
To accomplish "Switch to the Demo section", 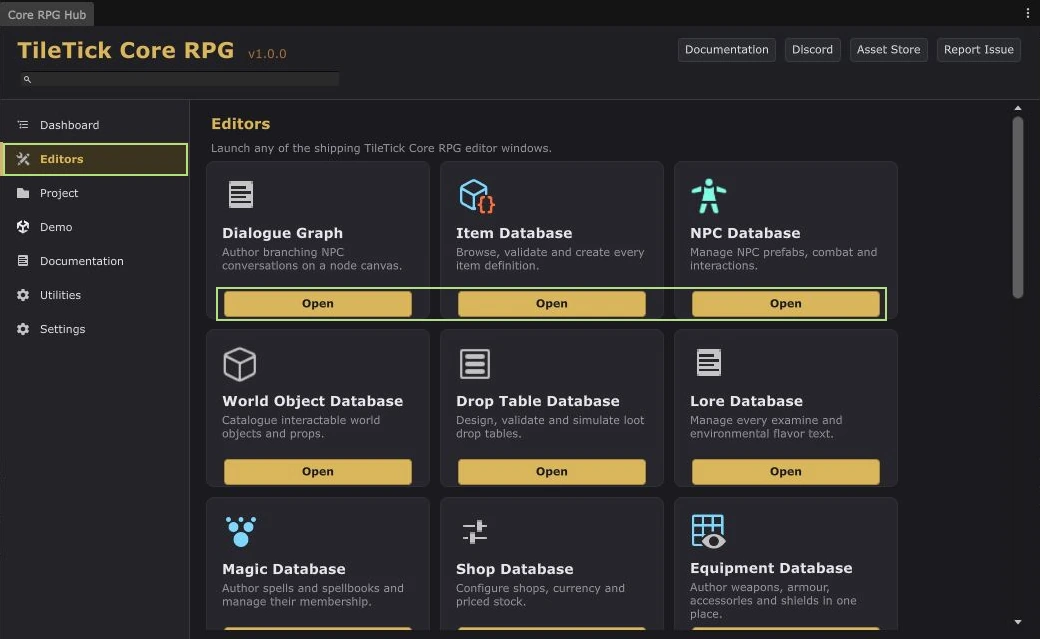I will 94,227.
